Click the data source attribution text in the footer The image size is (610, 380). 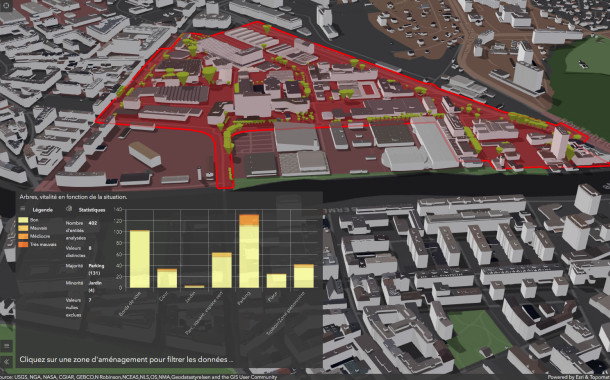click(x=138, y=377)
